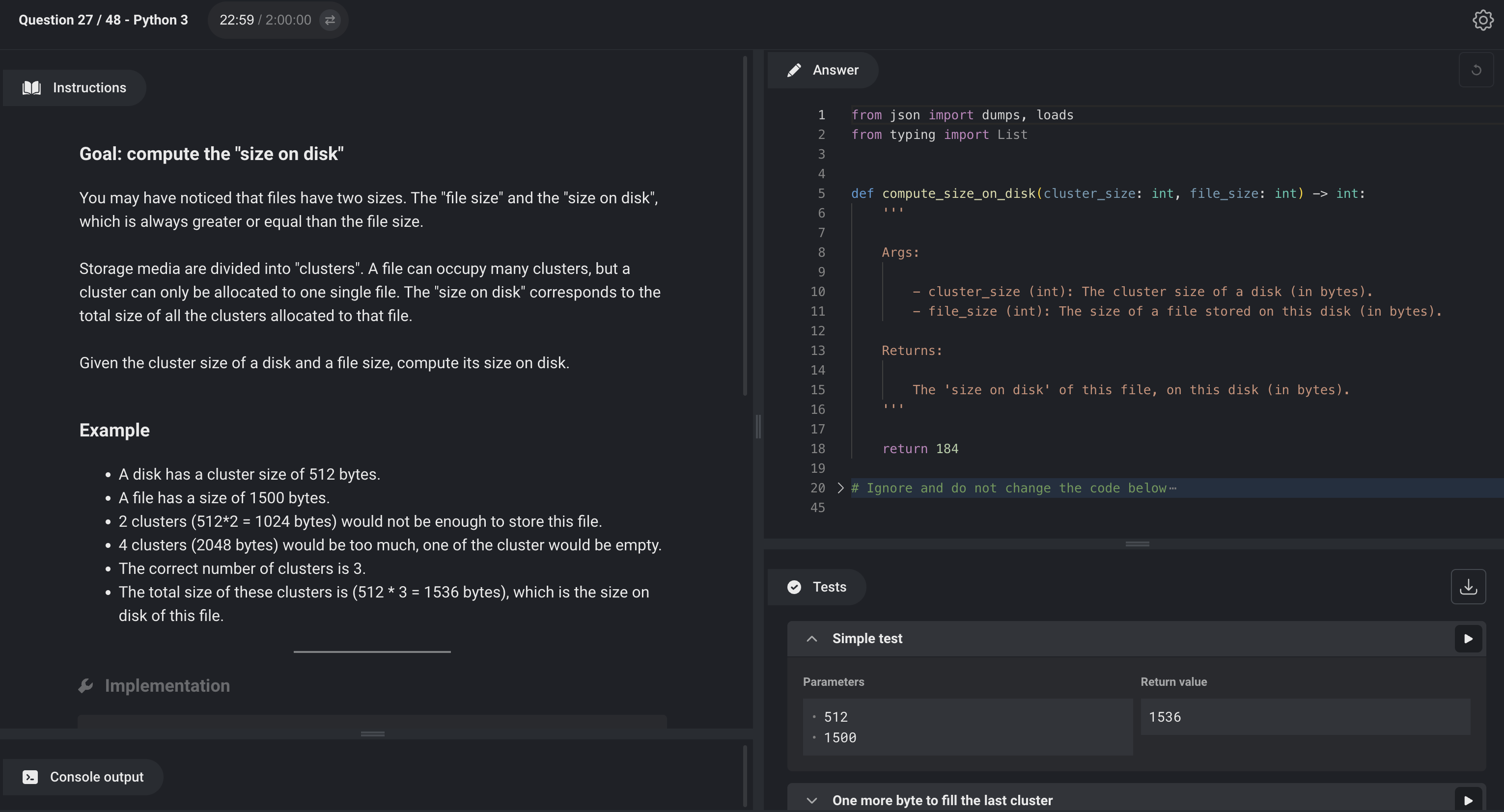Open the settings gear icon
The height and width of the screenshot is (812, 1504).
pos(1482,20)
